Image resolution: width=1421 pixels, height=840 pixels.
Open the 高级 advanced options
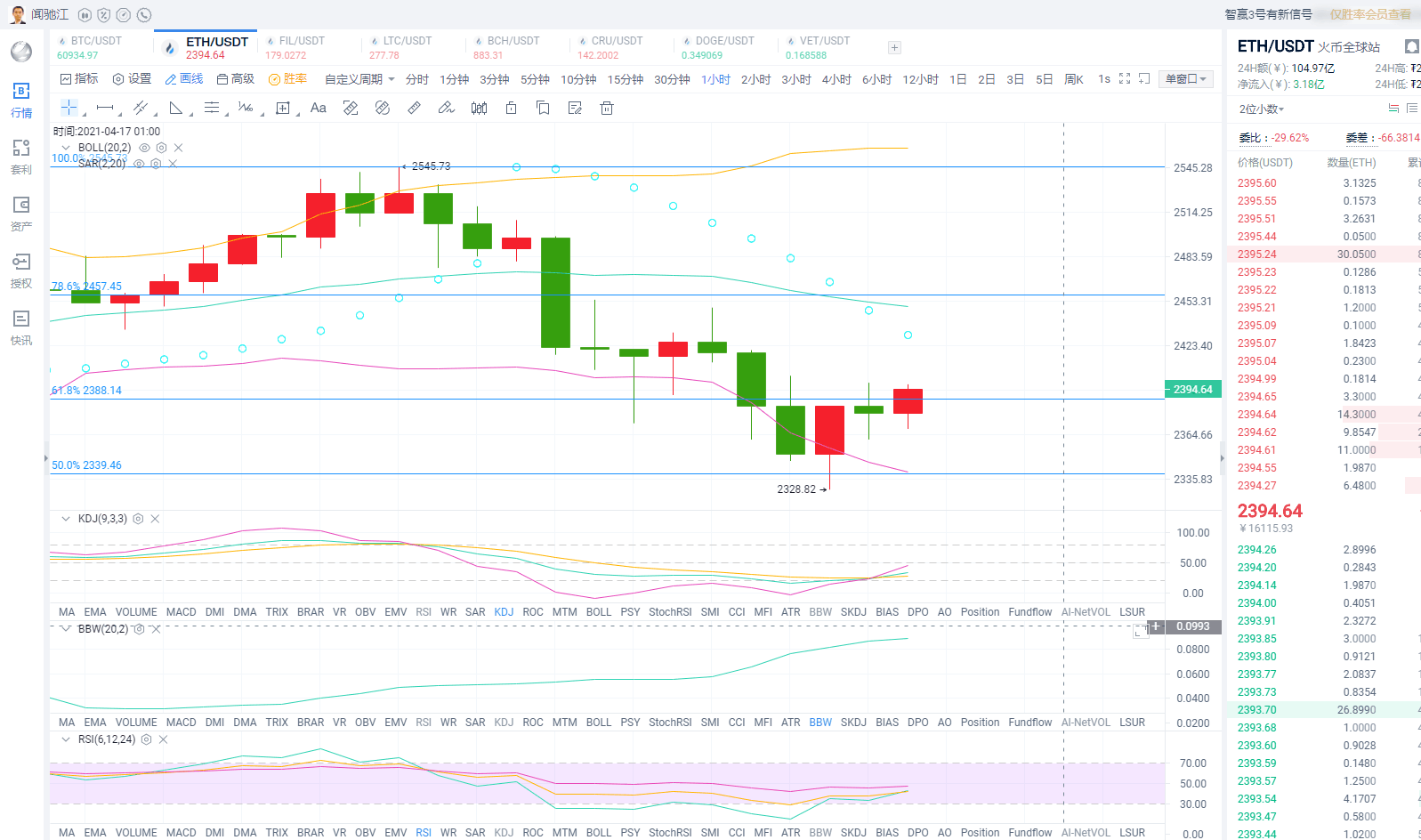point(236,79)
